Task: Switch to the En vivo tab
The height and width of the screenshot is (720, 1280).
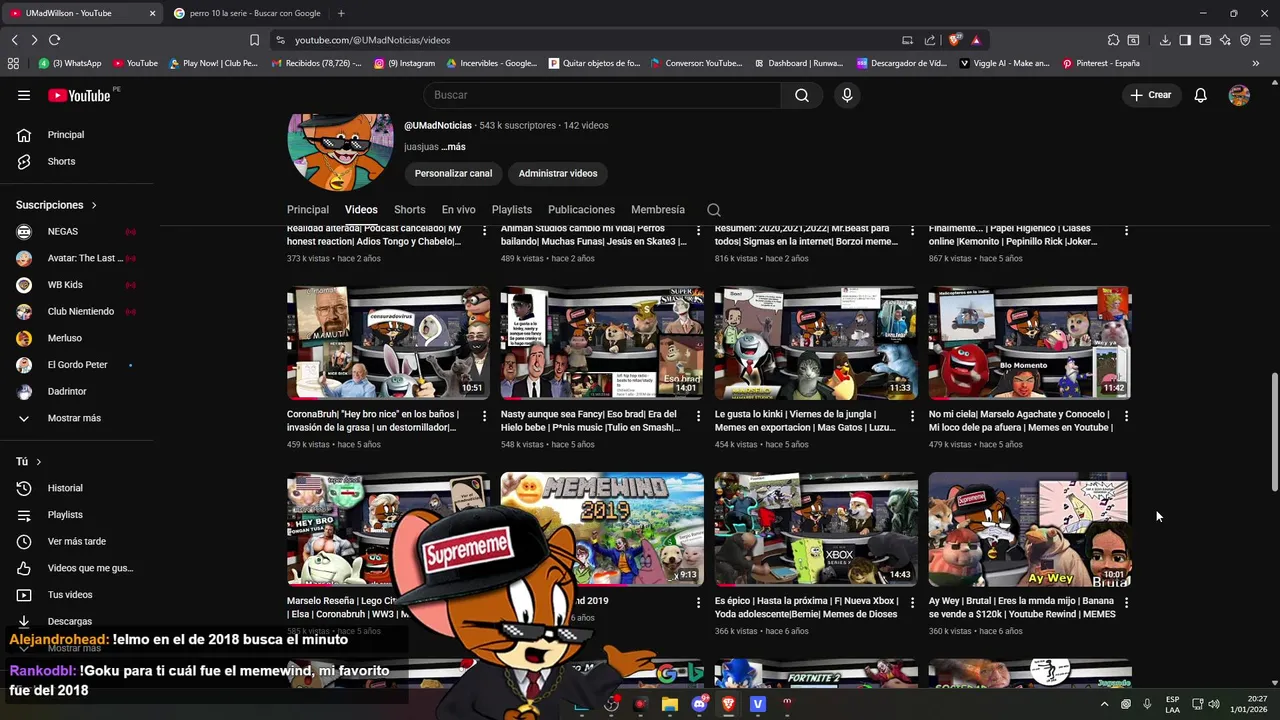Action: point(459,210)
